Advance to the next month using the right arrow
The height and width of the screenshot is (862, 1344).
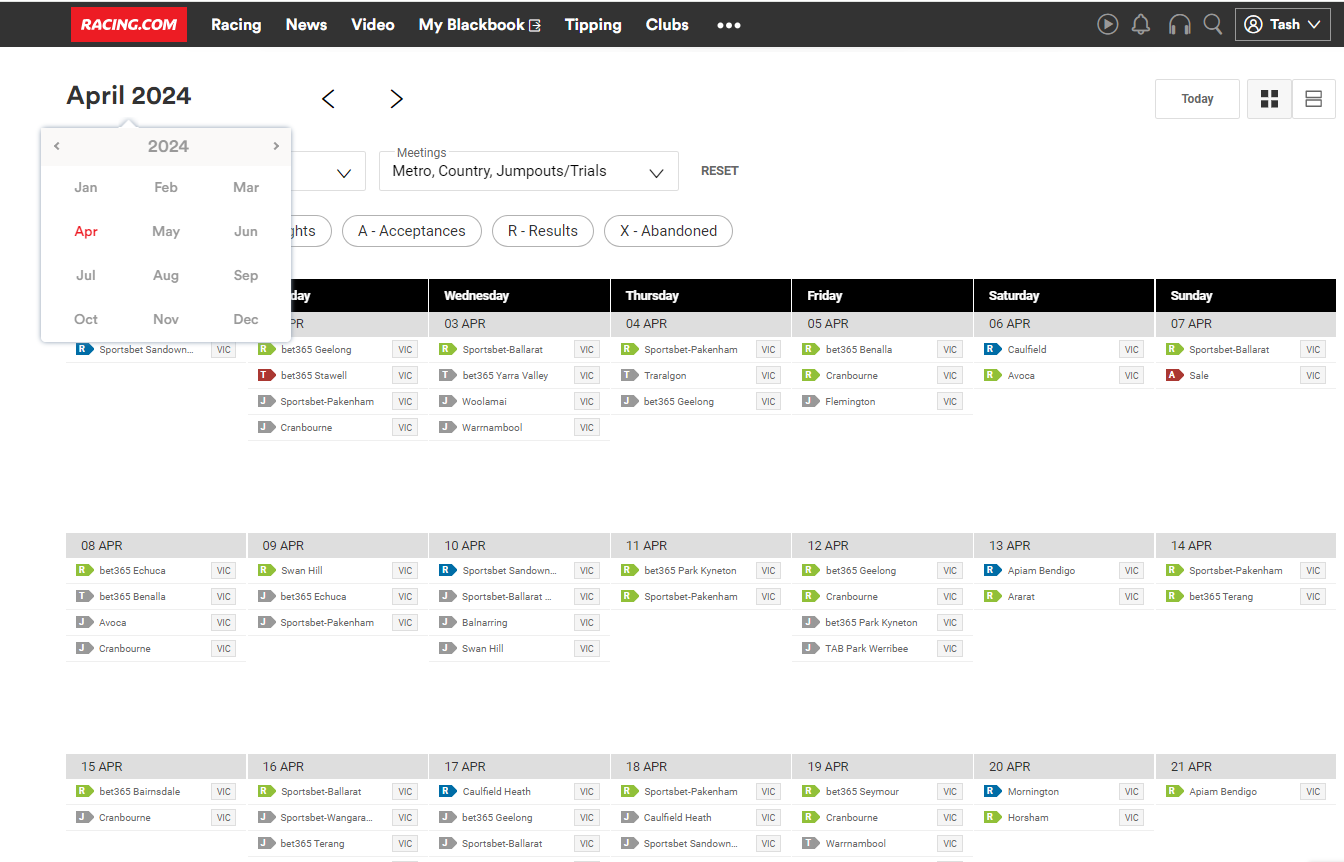[x=396, y=98]
